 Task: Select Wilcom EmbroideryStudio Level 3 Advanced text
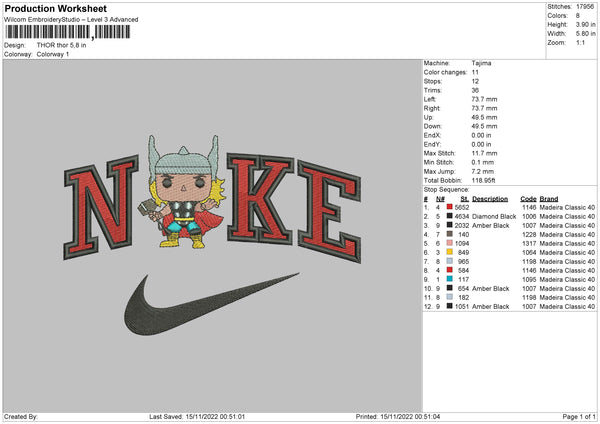click(x=71, y=20)
